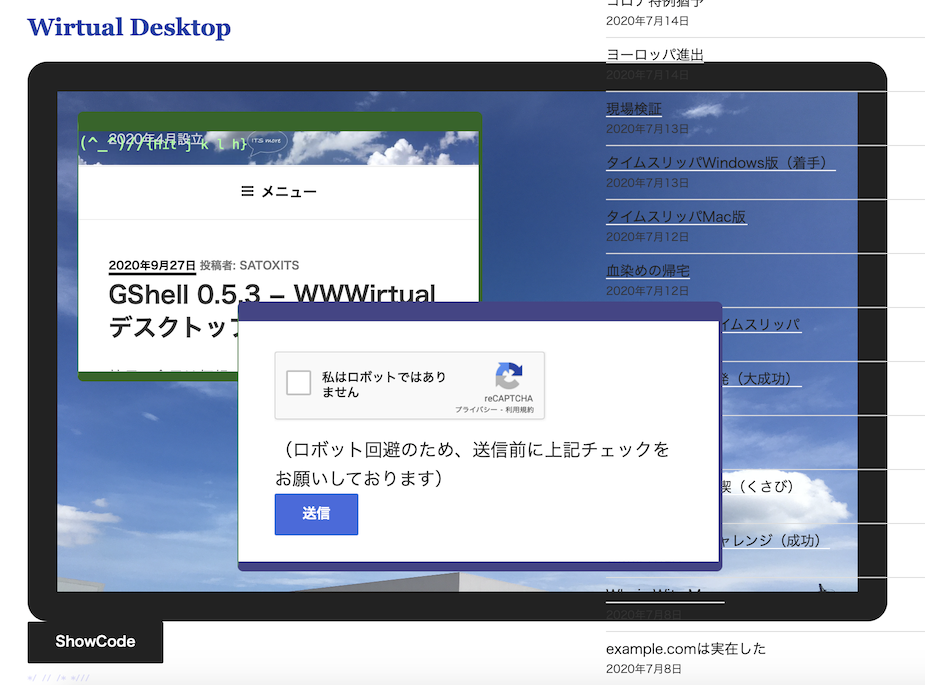Open the 現場検証 post link

pos(633,109)
